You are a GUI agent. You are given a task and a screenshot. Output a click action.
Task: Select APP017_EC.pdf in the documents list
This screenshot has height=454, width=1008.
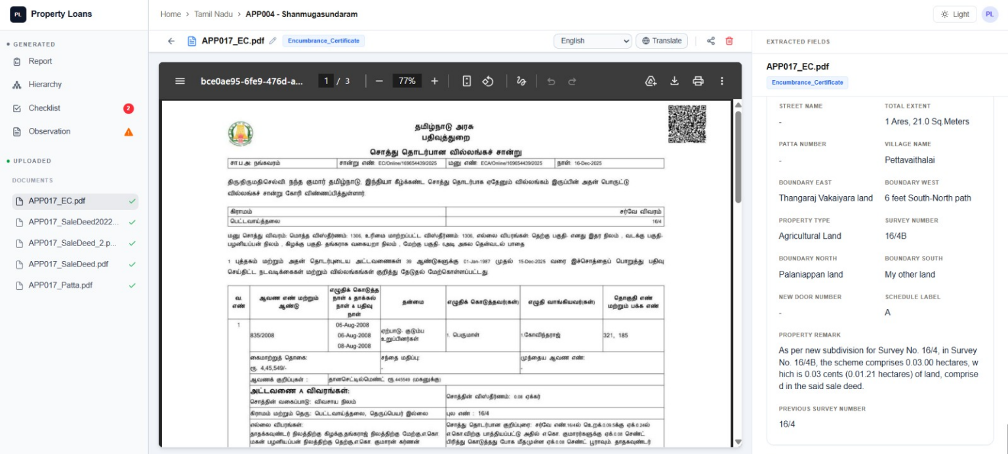(x=75, y=201)
